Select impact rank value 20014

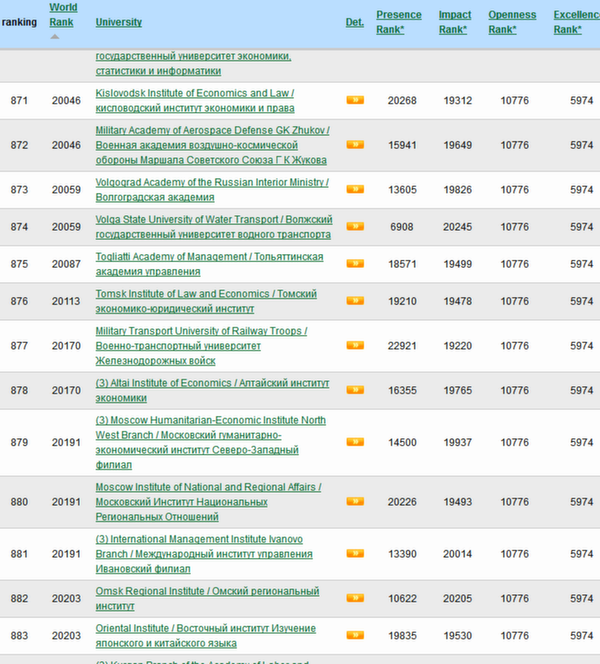click(x=458, y=554)
